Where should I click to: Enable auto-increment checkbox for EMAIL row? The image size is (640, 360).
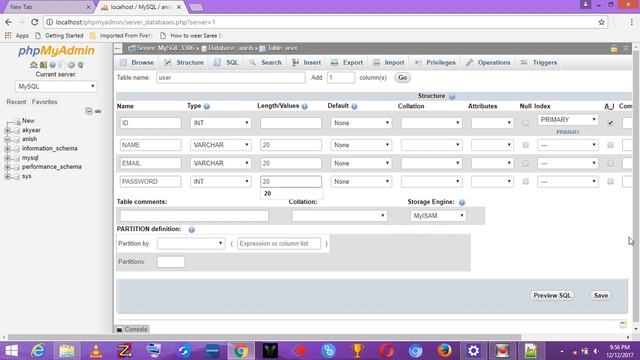[610, 163]
